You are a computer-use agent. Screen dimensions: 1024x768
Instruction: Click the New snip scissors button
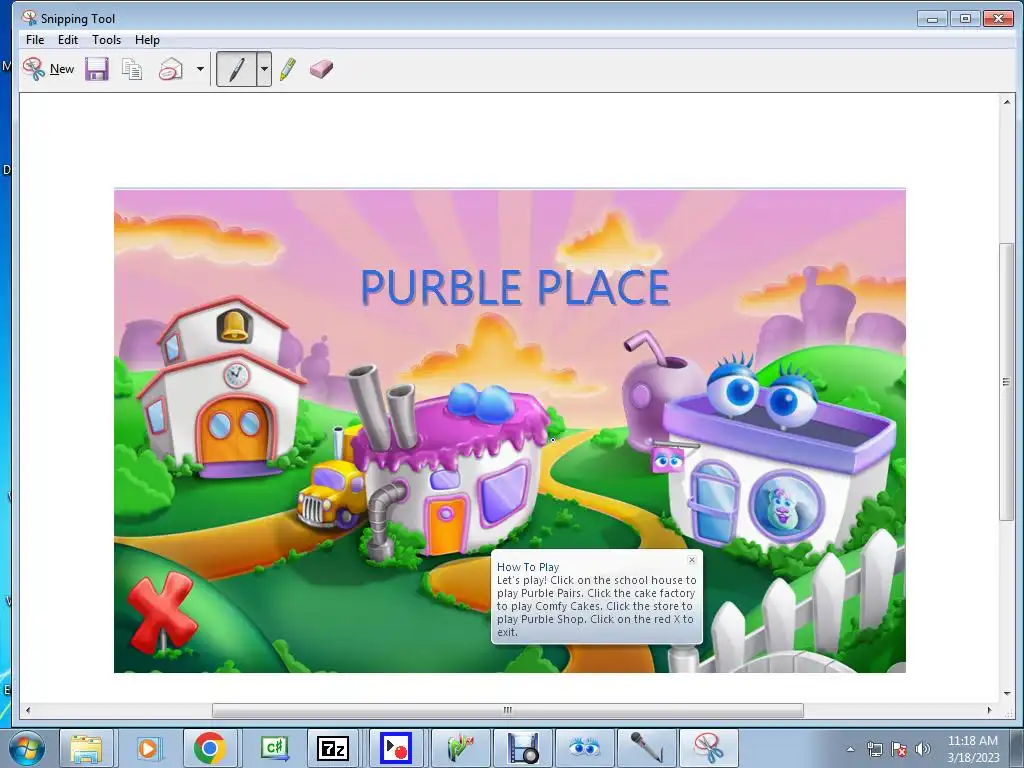coord(48,69)
